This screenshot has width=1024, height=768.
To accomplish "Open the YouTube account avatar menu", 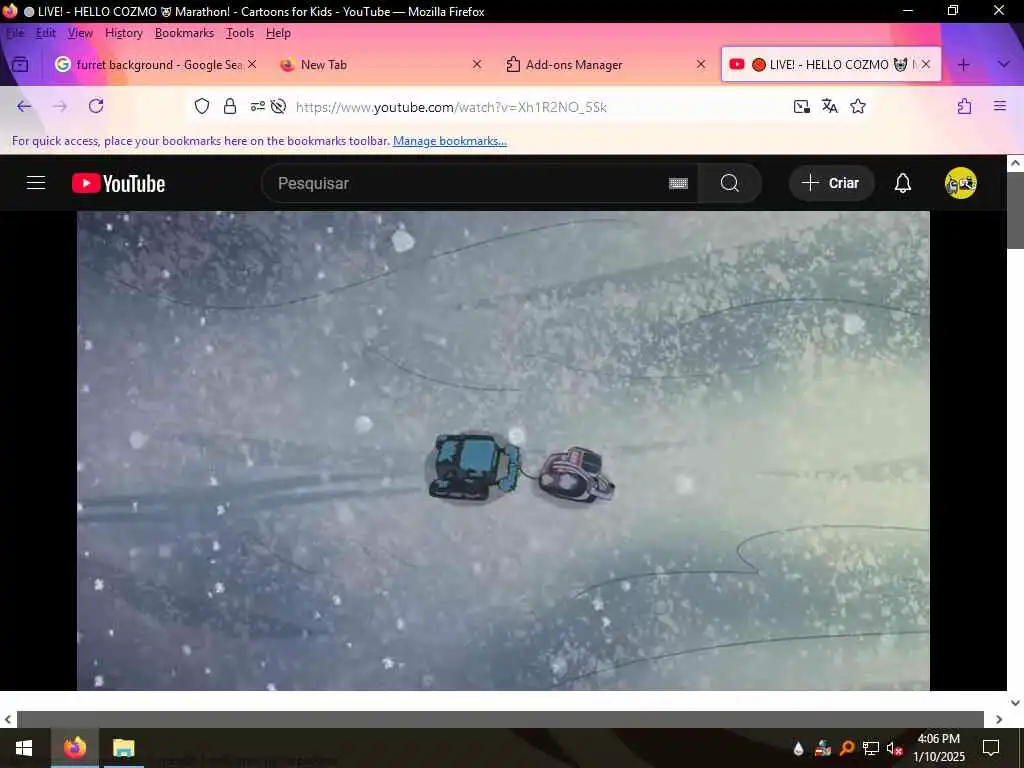I will (x=961, y=184).
